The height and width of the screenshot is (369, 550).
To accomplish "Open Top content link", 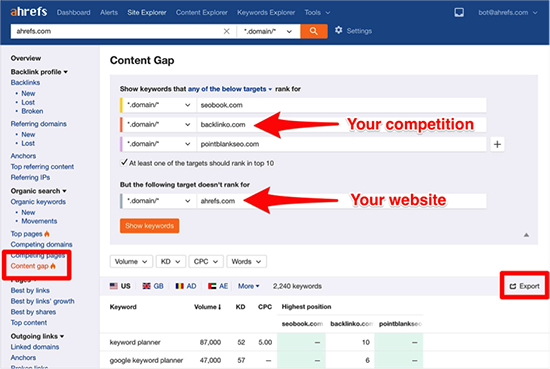I will click(29, 323).
